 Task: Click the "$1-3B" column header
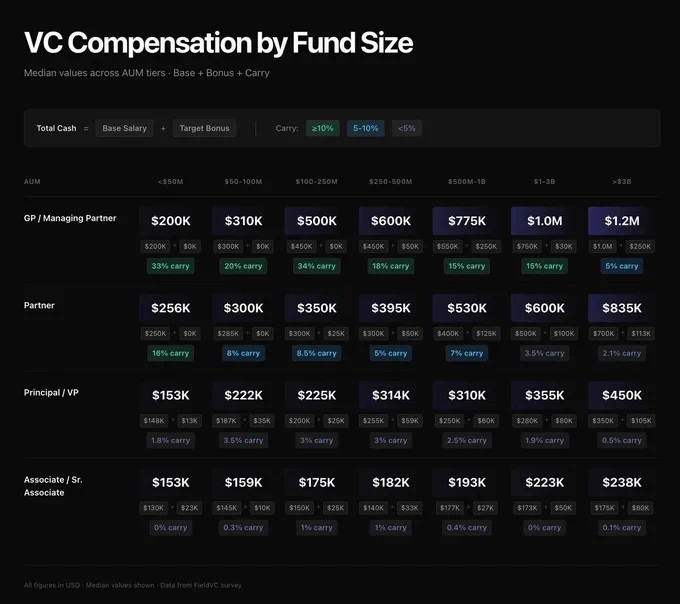click(544, 182)
